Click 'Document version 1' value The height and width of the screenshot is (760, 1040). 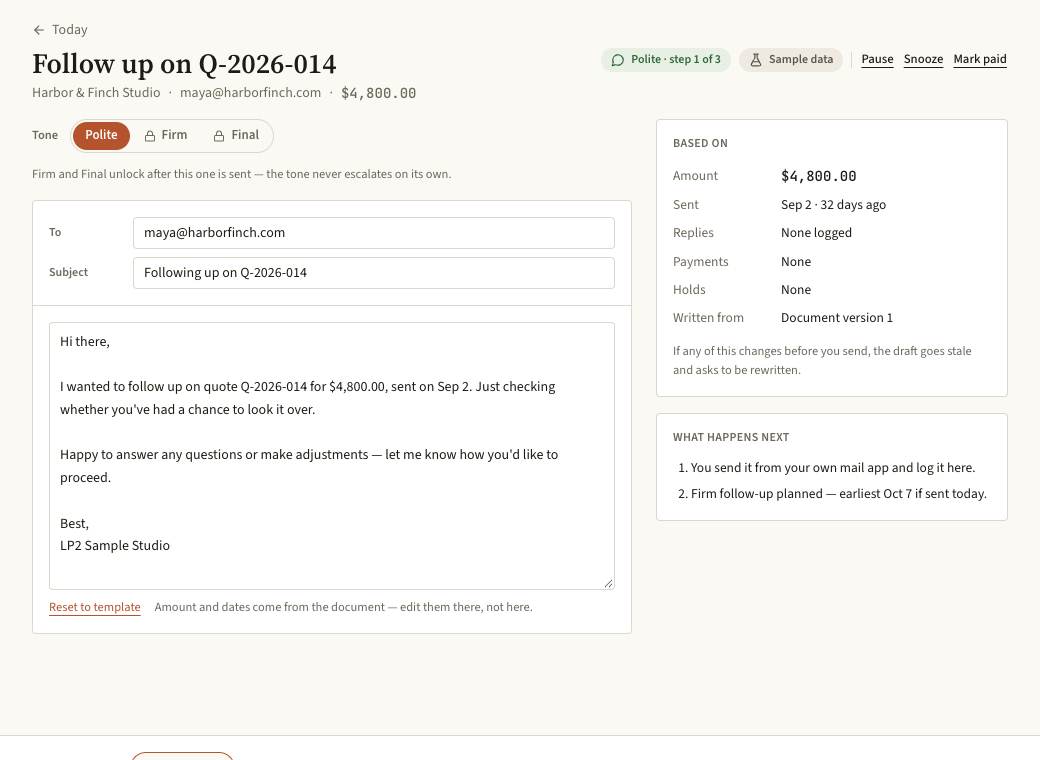(836, 318)
